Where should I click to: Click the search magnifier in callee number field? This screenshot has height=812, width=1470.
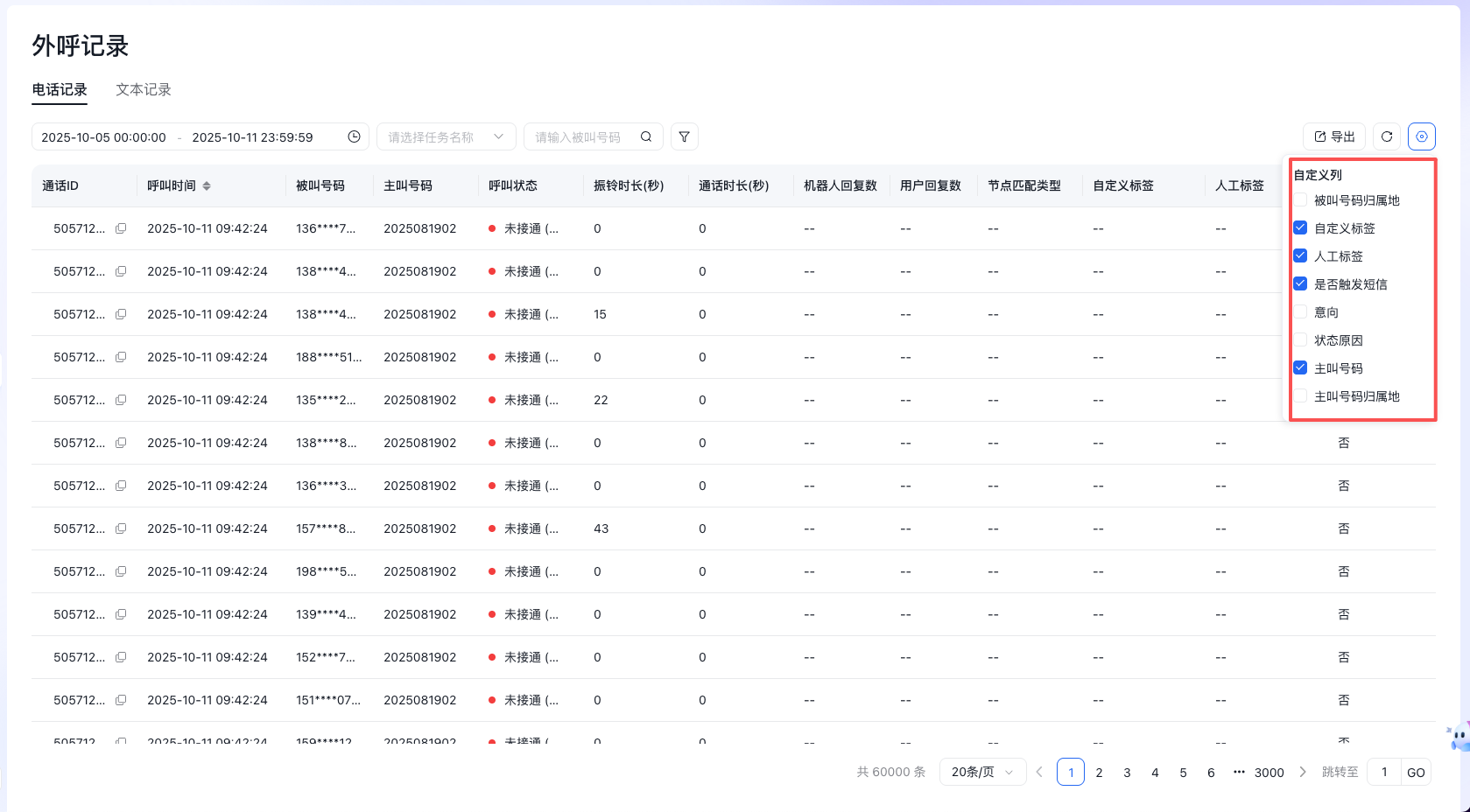pyautogui.click(x=646, y=136)
